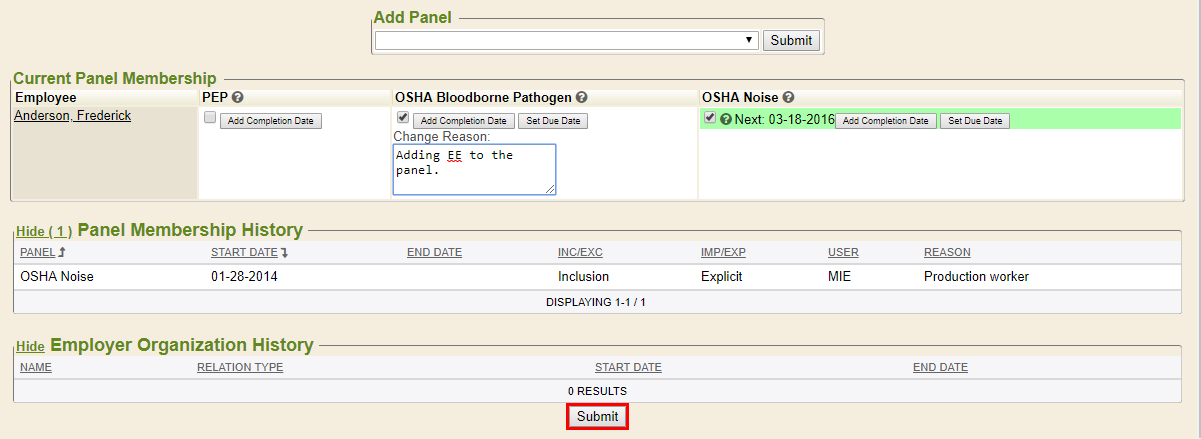This screenshot has height=439, width=1201.
Task: Uncheck the OSHA Bloodborne Pathogen checkbox
Action: point(403,117)
